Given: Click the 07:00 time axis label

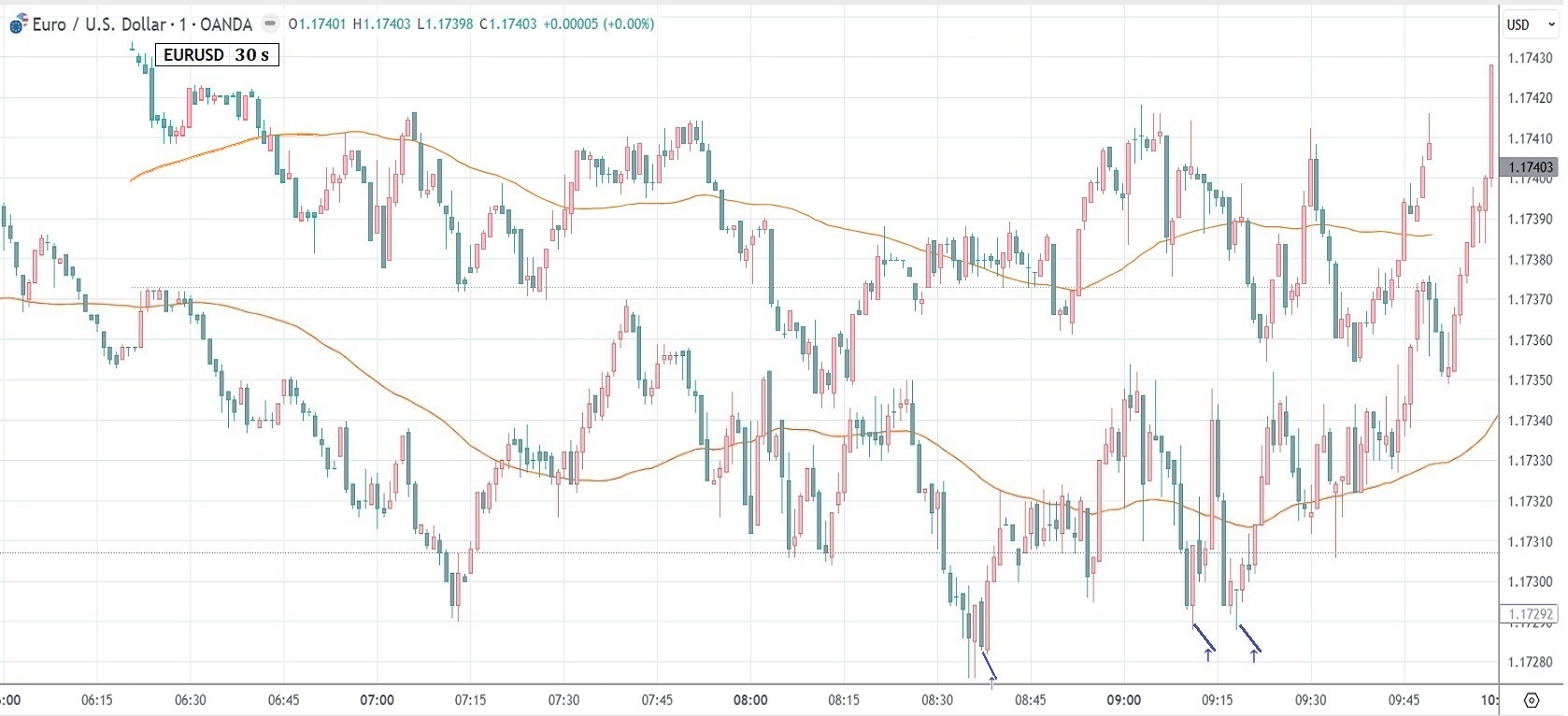Looking at the screenshot, I should point(377,700).
